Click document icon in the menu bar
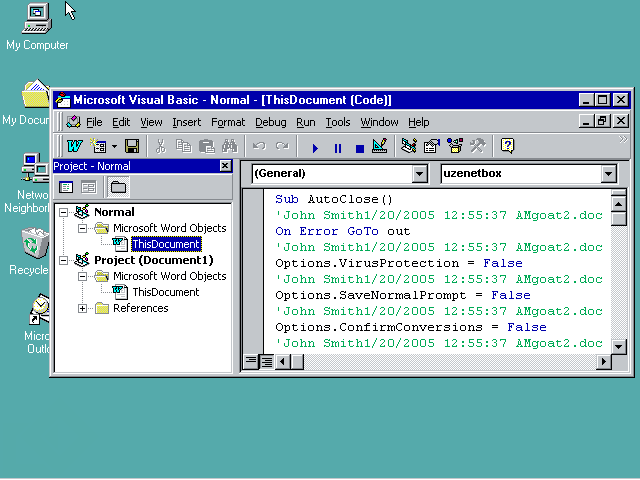Screen dimensions: 640x480 tap(73, 122)
